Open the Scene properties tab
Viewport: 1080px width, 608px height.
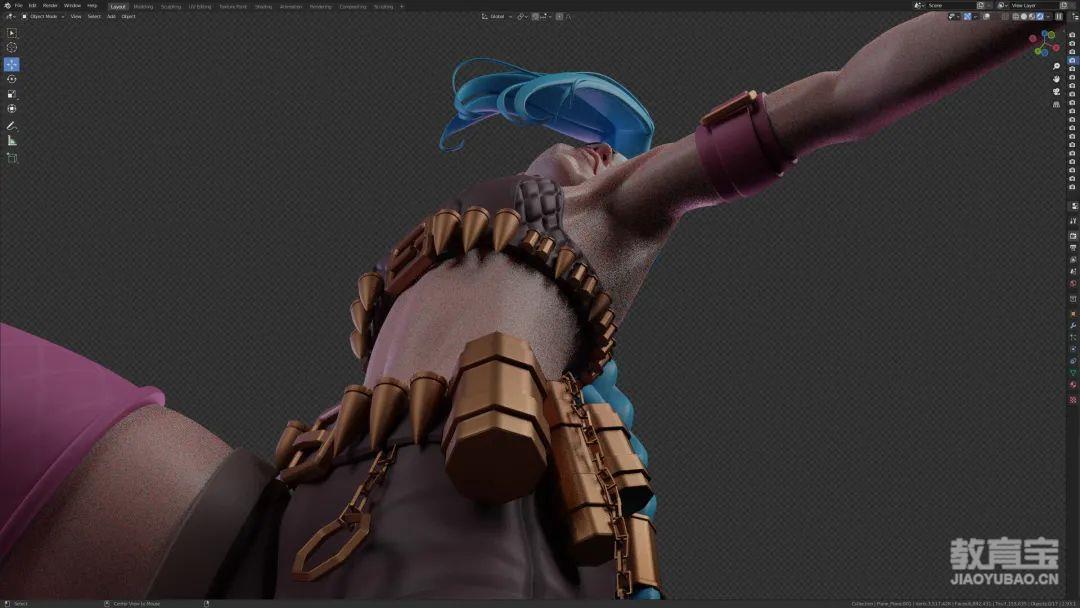[x=1073, y=271]
